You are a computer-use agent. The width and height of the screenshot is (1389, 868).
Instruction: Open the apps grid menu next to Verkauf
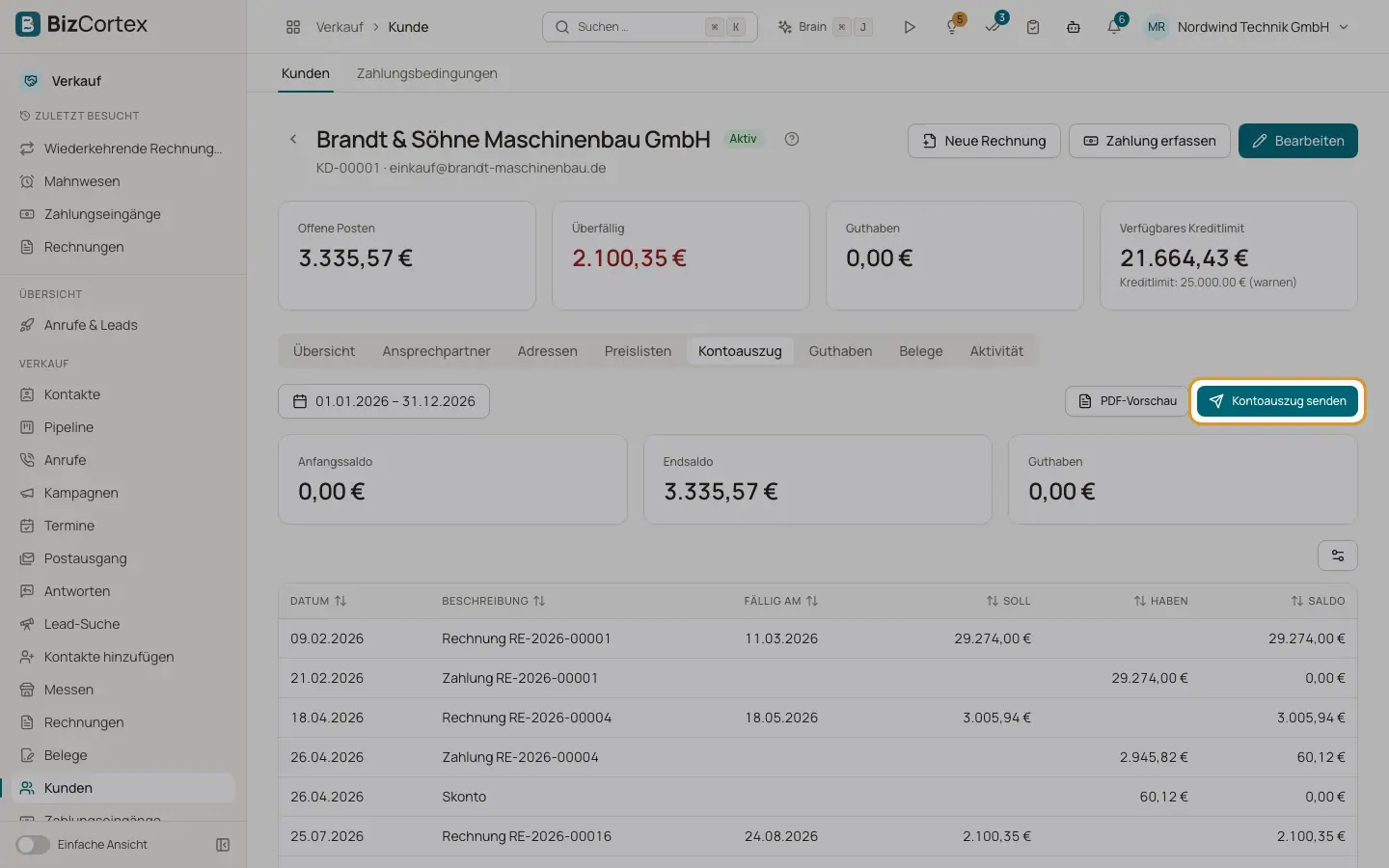[x=293, y=27]
